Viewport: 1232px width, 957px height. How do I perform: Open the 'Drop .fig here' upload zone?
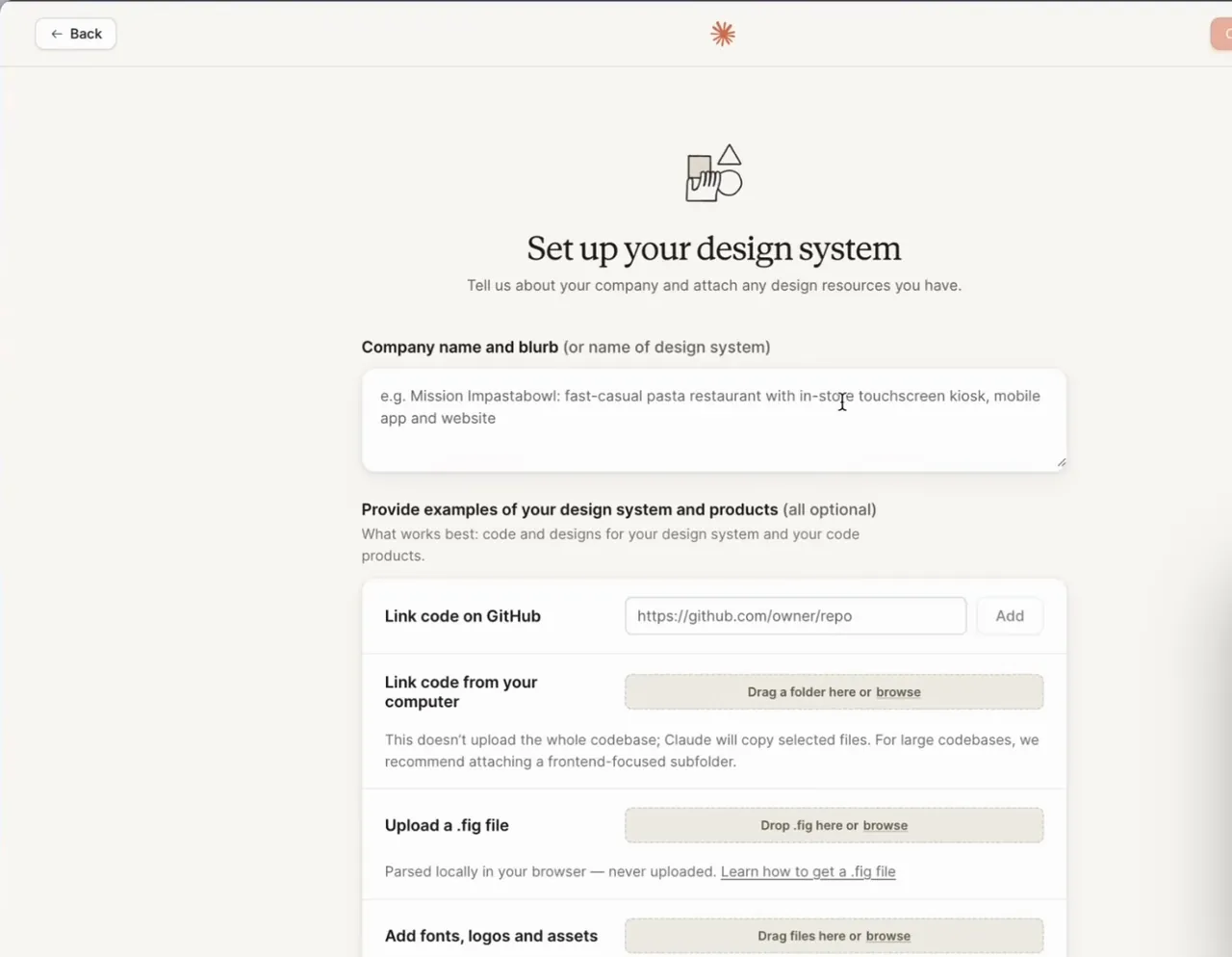(x=834, y=825)
